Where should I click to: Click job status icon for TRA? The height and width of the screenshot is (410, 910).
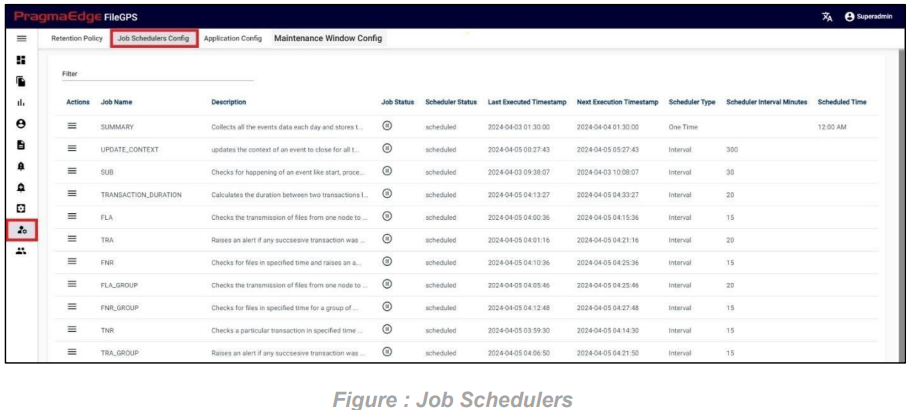[x=387, y=239]
